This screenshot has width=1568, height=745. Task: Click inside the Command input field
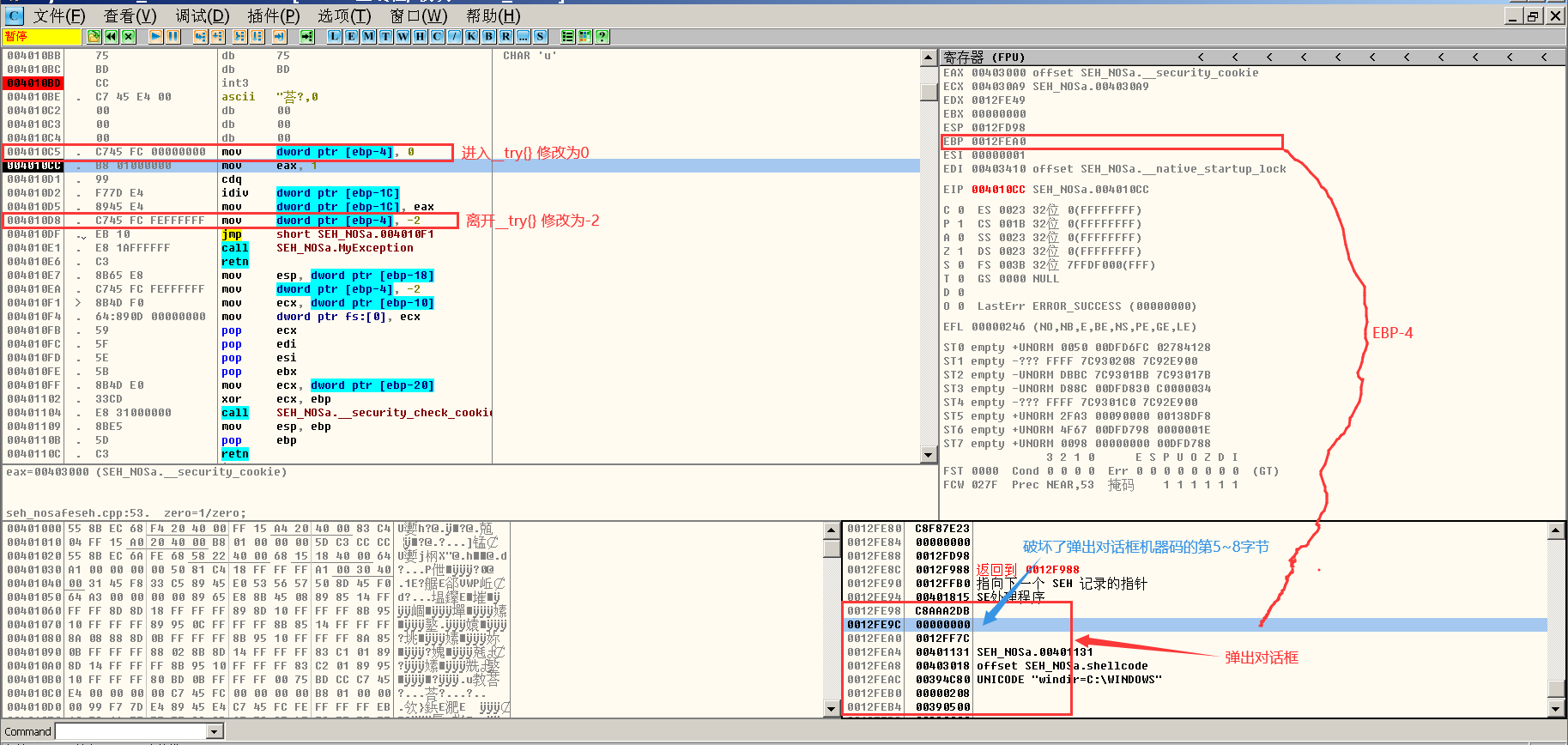tap(130, 731)
